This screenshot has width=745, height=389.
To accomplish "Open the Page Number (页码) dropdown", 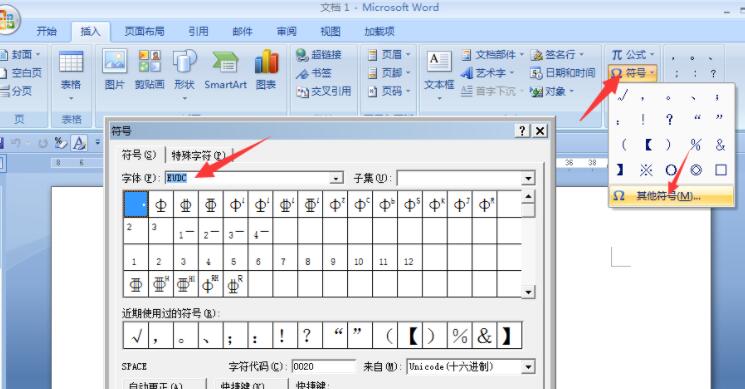I will pyautogui.click(x=390, y=91).
